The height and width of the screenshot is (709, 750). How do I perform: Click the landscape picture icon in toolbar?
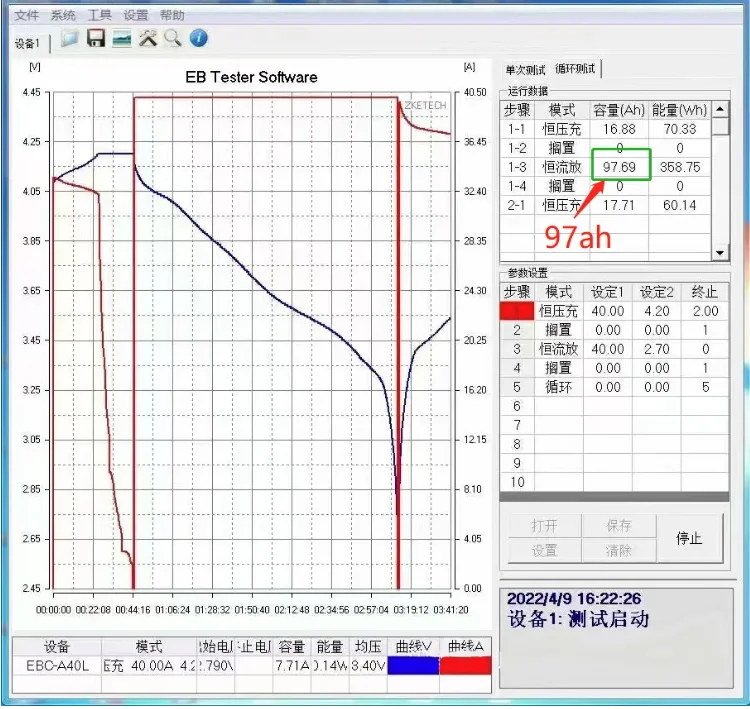(x=122, y=39)
